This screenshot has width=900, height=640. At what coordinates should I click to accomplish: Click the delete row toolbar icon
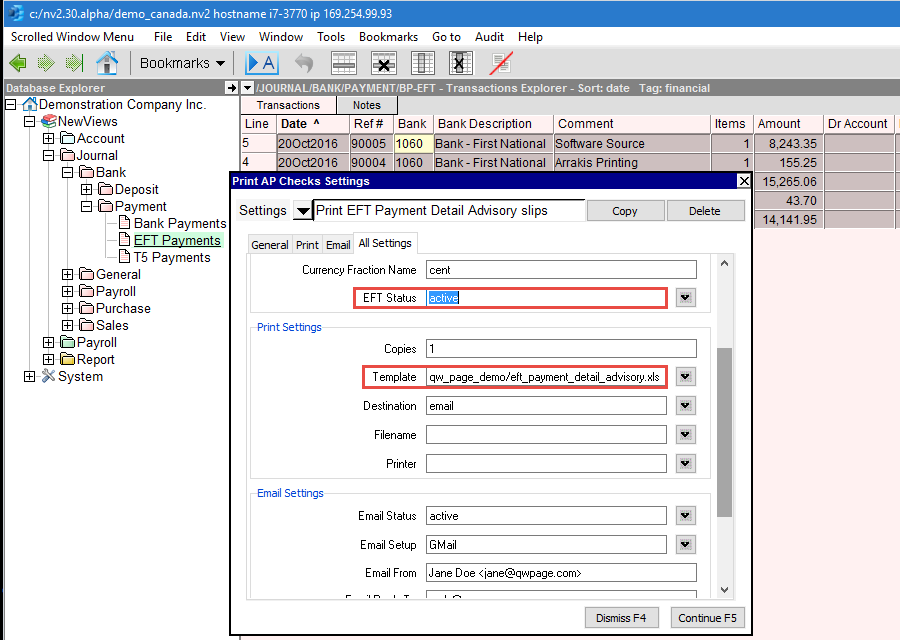click(x=383, y=63)
